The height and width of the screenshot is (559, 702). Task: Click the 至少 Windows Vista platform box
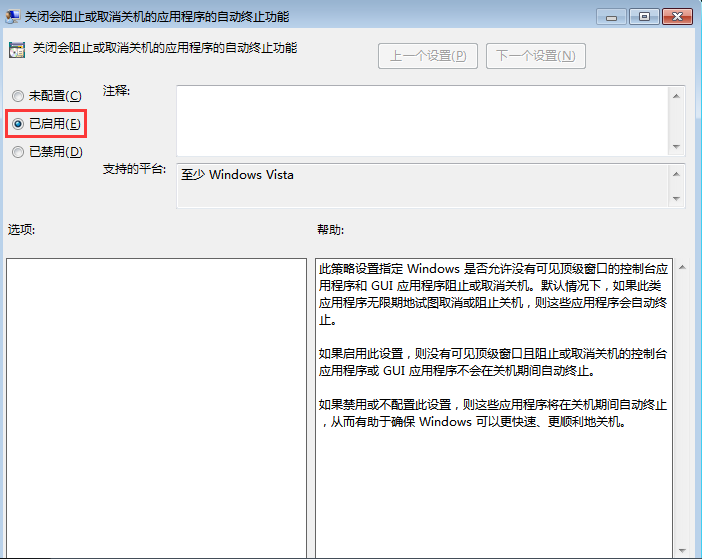[420, 186]
